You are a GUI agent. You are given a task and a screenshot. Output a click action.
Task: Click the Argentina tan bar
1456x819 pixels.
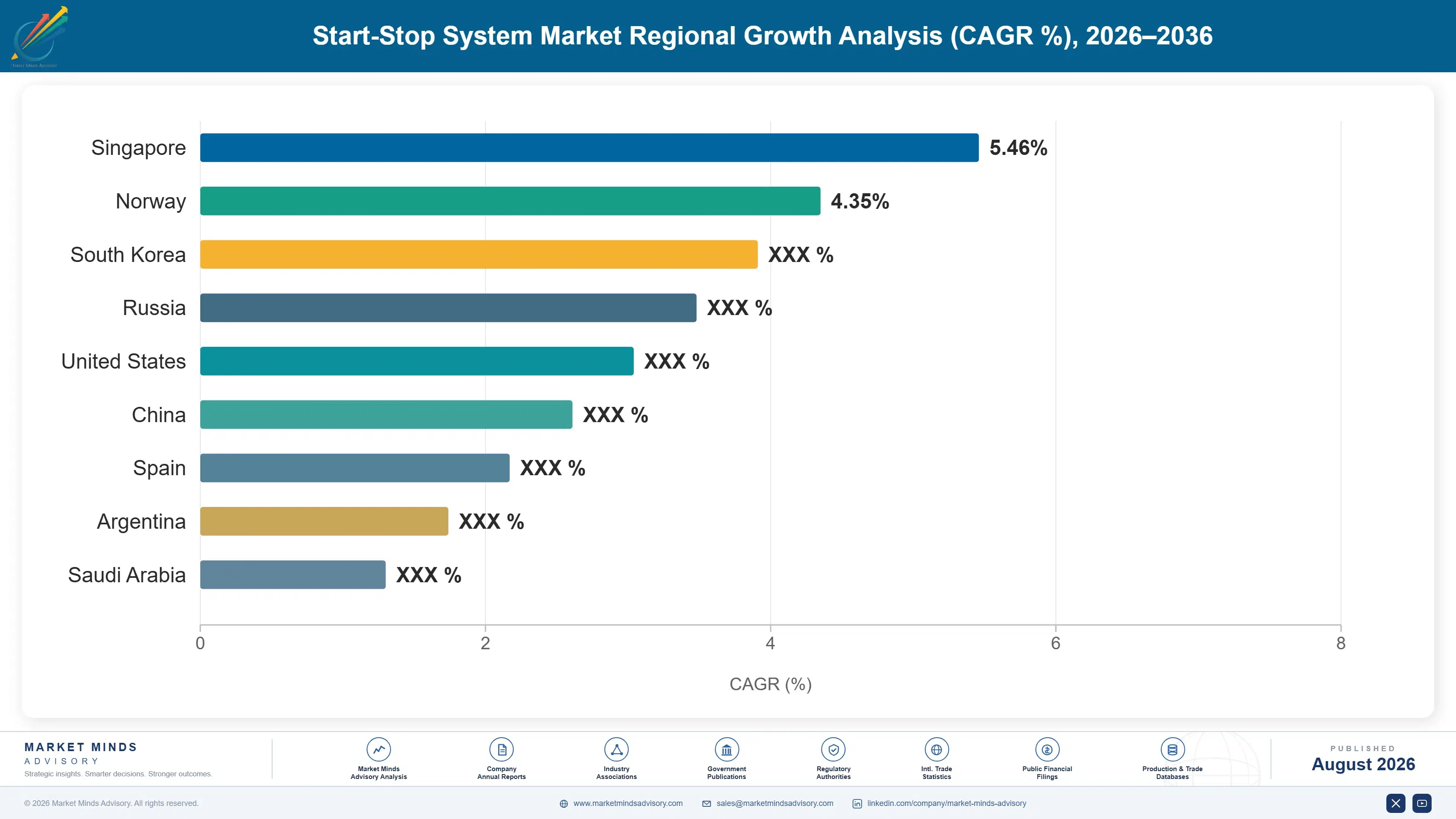pyautogui.click(x=324, y=521)
